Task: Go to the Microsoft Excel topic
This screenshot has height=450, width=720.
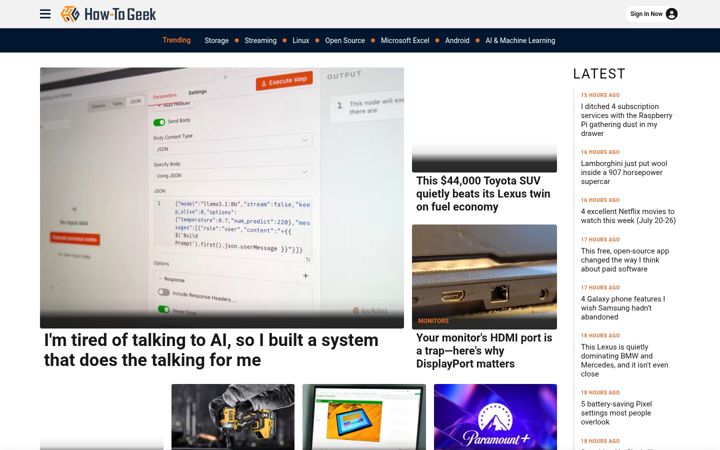Action: (x=405, y=40)
